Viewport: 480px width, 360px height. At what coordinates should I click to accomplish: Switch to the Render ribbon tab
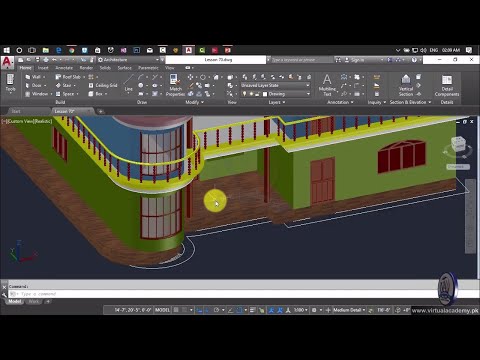pos(86,68)
